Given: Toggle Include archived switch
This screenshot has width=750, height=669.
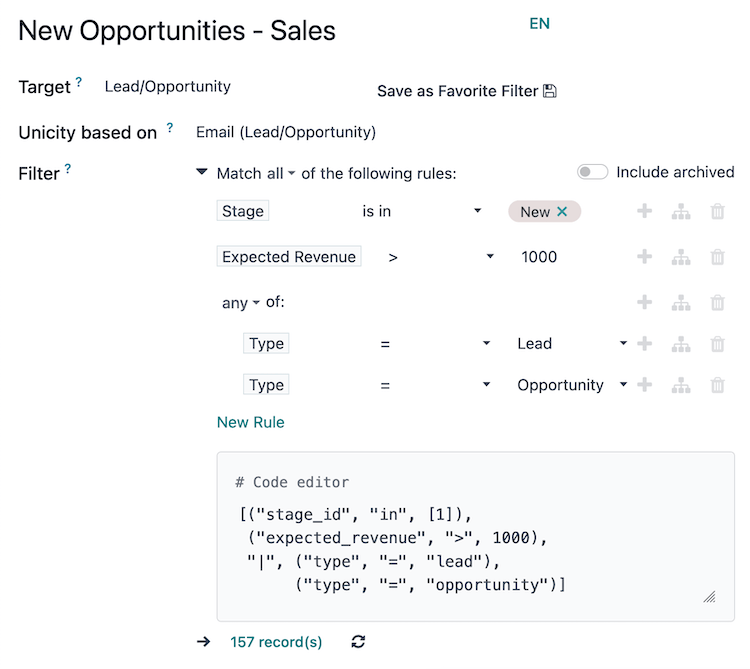Looking at the screenshot, I should coord(592,172).
